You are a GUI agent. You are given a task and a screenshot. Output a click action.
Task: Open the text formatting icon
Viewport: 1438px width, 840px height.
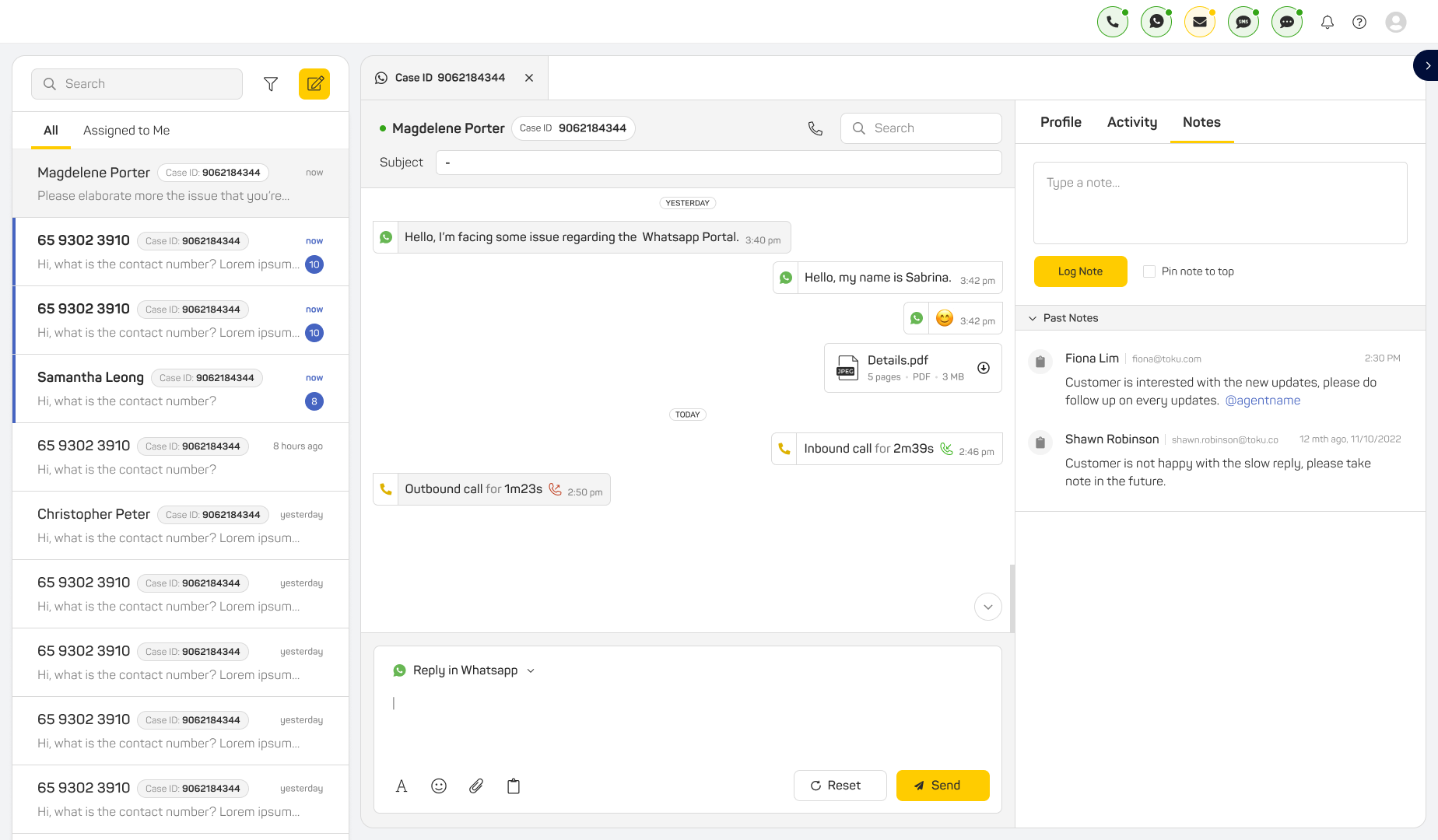tap(402, 786)
